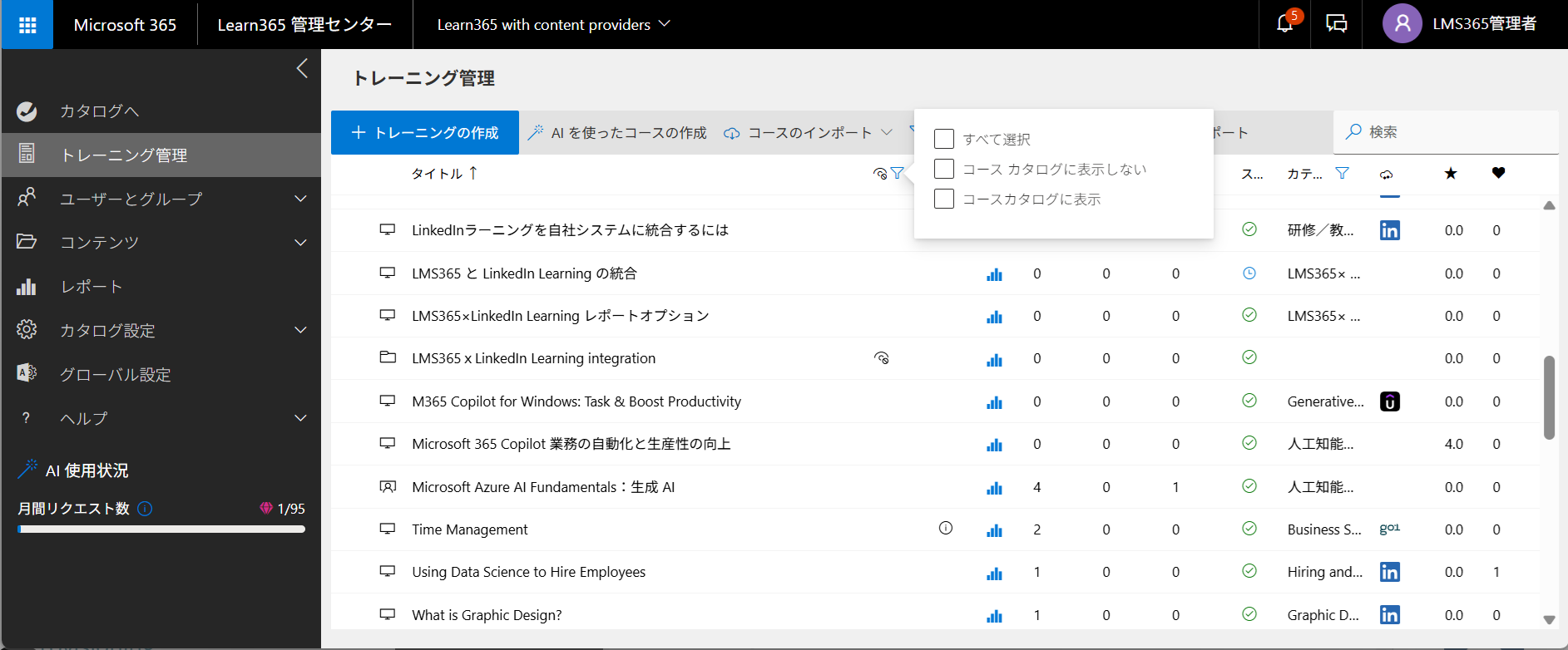This screenshot has height=650, width=1568.
Task: Click scroll down arrow of table
Action: (1549, 619)
